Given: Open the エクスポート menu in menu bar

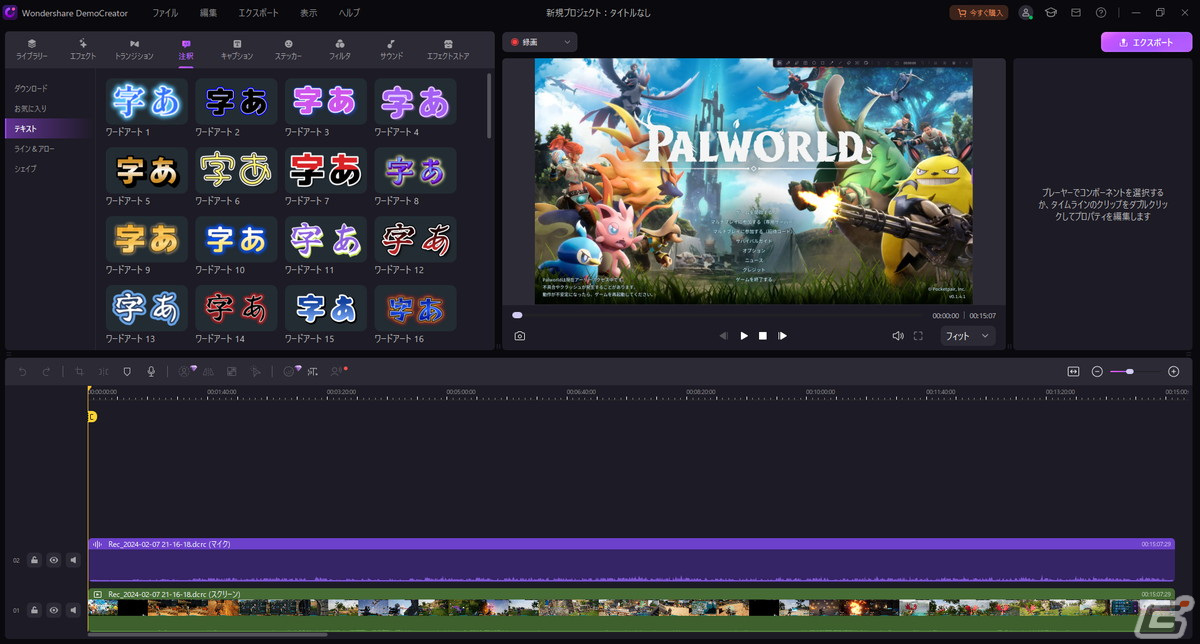Looking at the screenshot, I should pyautogui.click(x=259, y=13).
